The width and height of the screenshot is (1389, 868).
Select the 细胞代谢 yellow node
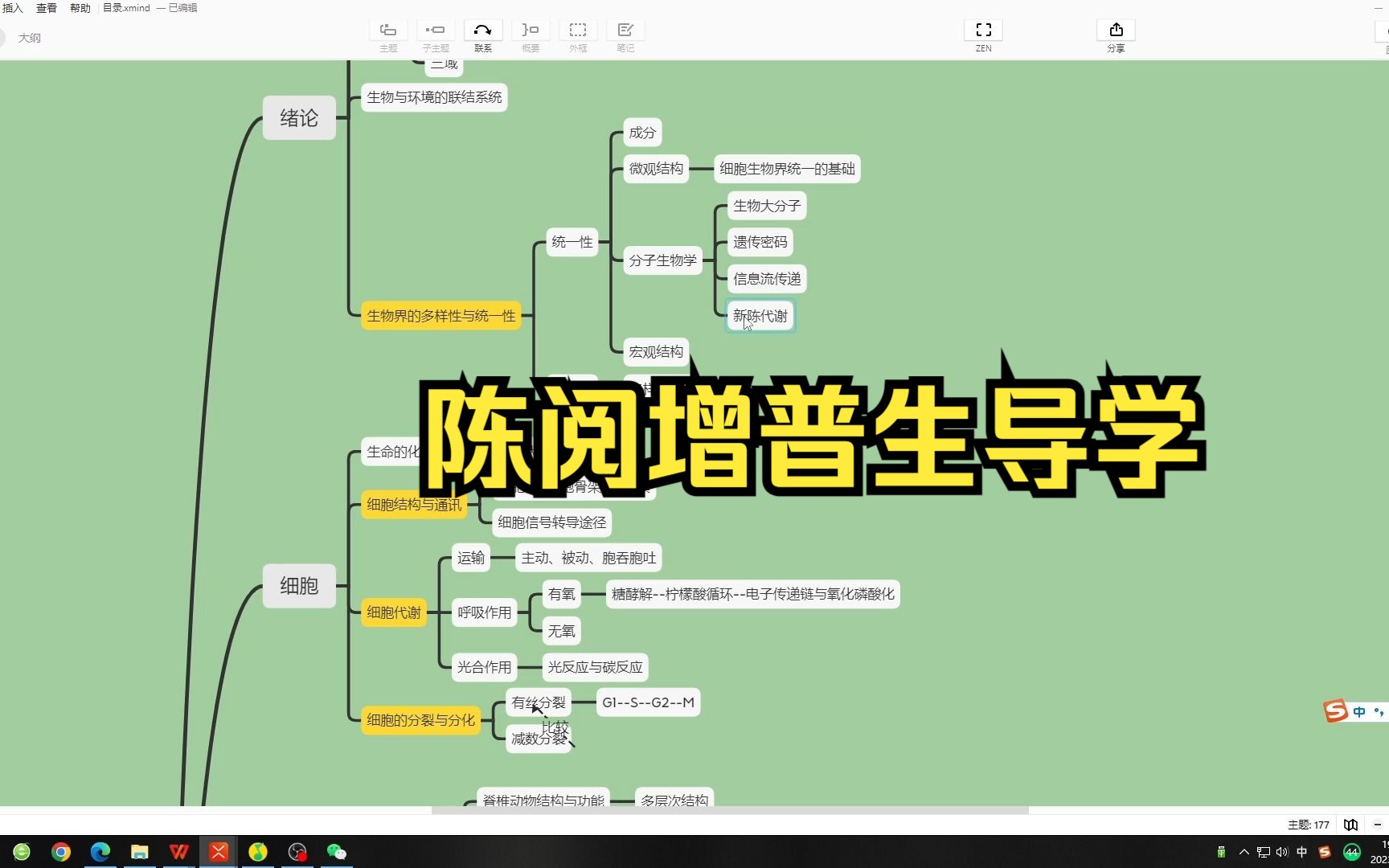click(394, 612)
